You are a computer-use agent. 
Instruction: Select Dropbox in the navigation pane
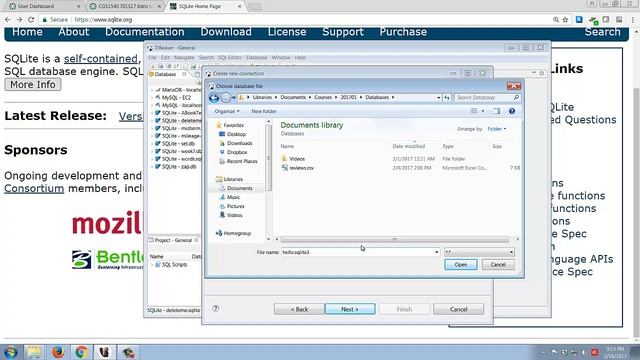pos(237,152)
